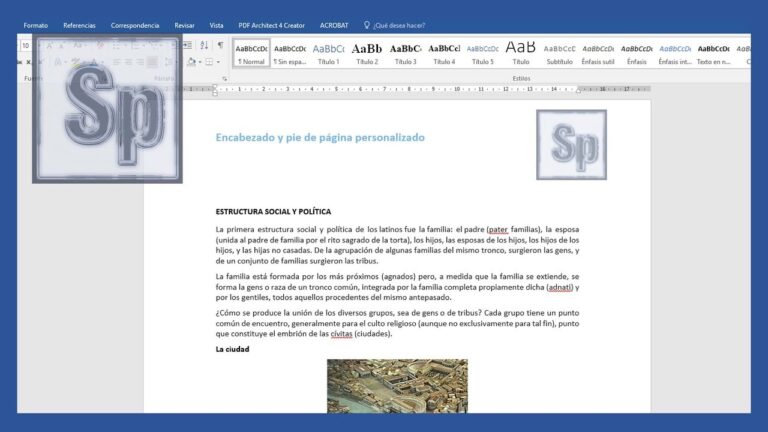Apply the Normal style
Image resolution: width=768 pixels, height=432 pixels.
(251, 53)
